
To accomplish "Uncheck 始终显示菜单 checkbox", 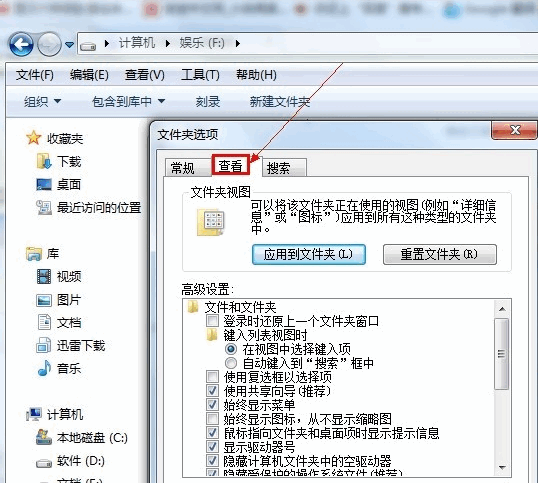I will point(212,404).
